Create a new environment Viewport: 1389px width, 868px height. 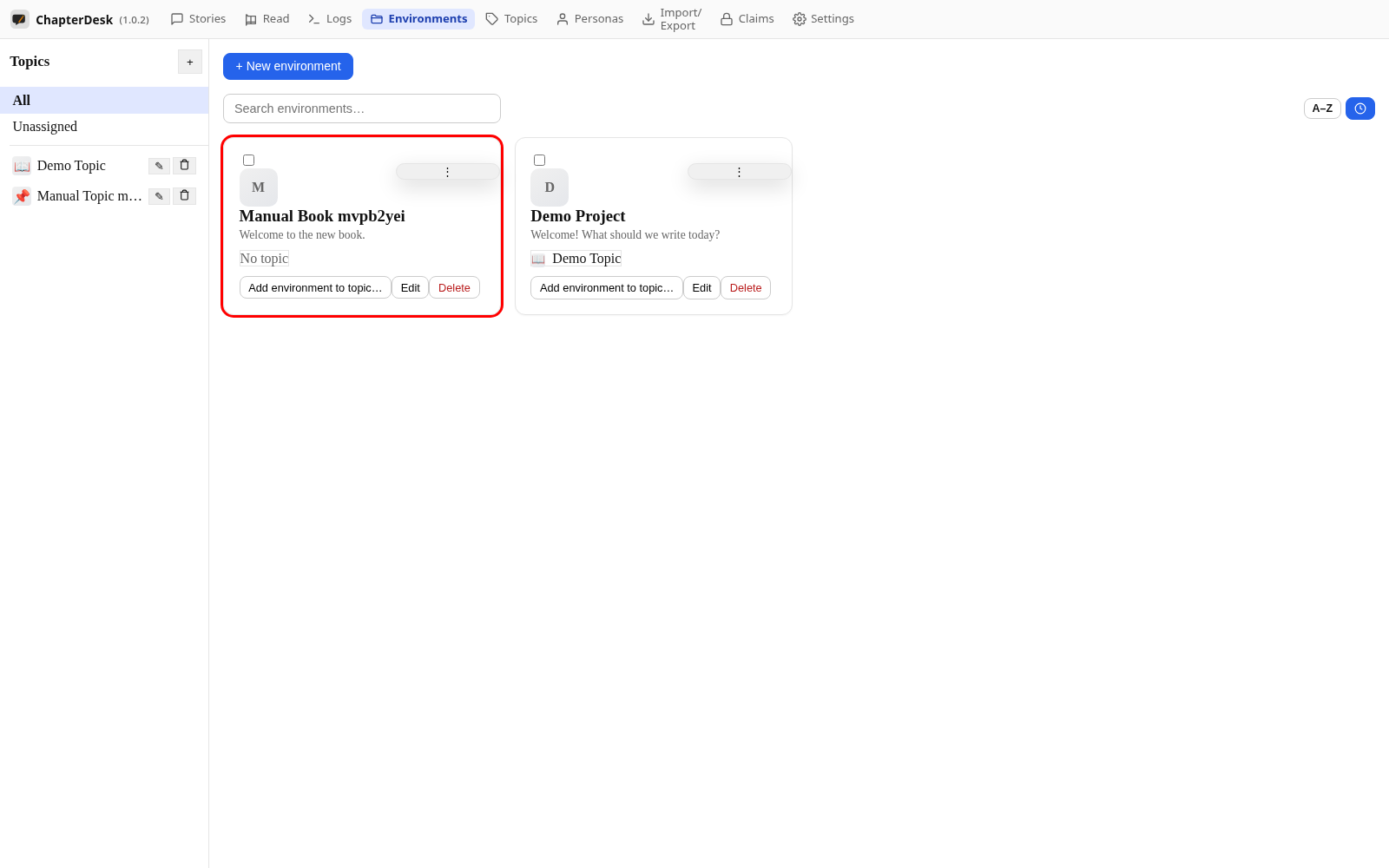coord(288,66)
